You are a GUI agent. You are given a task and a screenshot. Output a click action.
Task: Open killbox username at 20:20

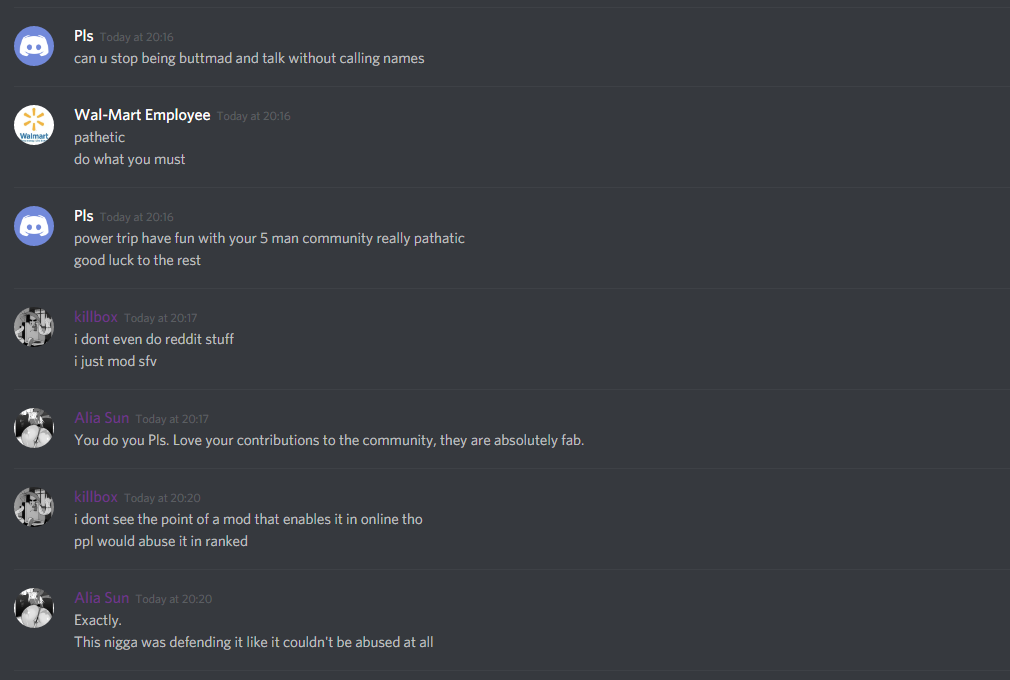[x=96, y=497]
